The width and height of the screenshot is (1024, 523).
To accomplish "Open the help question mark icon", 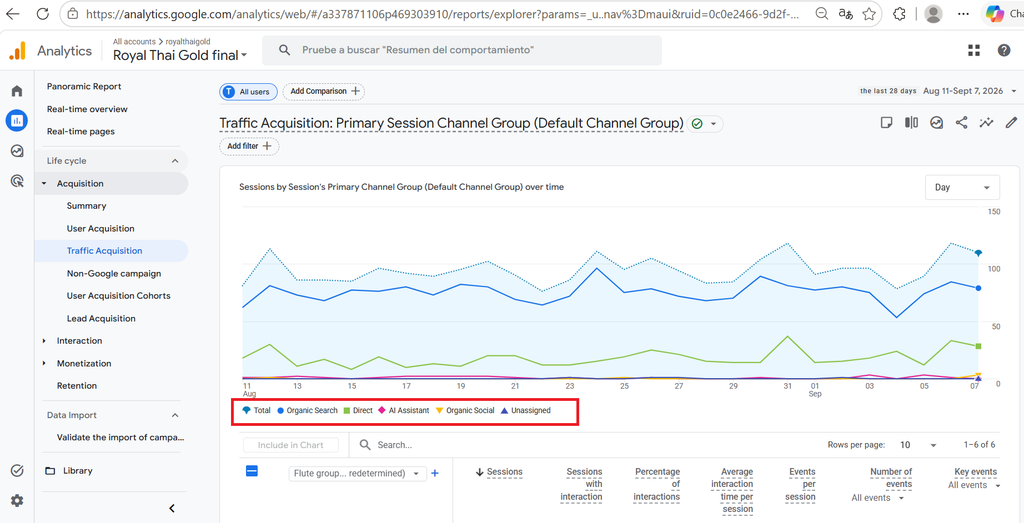I will coord(1004,51).
